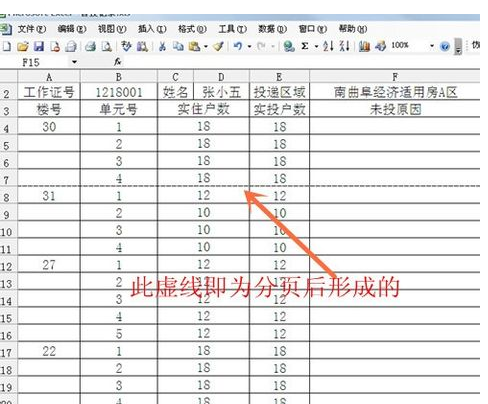488x404 pixels.
Task: Open the 格式 menu
Action: tap(192, 29)
